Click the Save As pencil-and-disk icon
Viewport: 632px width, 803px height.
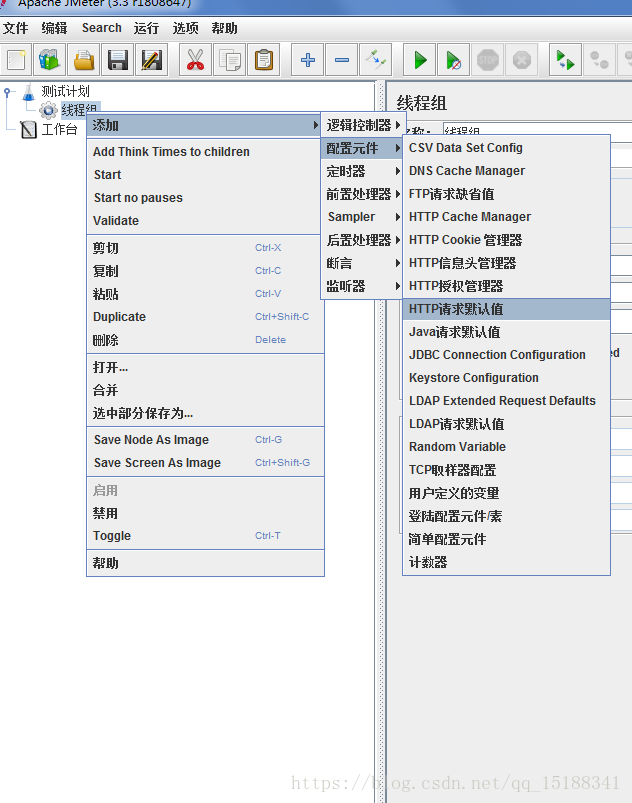[x=152, y=60]
